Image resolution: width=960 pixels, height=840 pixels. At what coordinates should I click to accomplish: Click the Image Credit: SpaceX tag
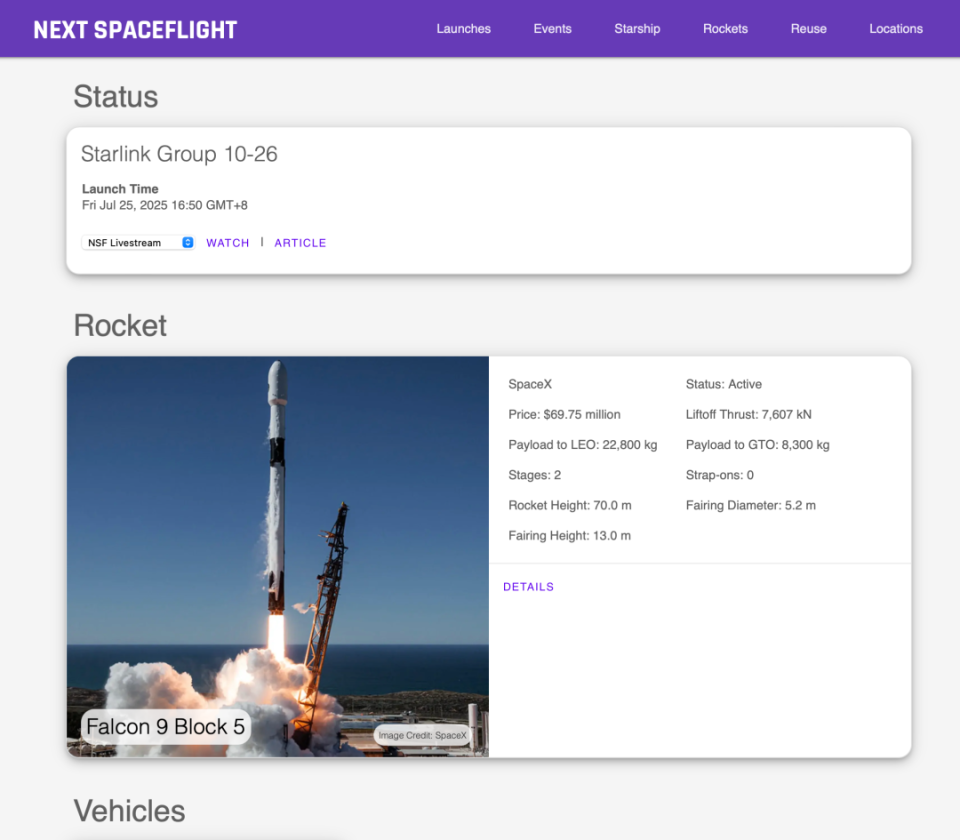click(x=422, y=735)
